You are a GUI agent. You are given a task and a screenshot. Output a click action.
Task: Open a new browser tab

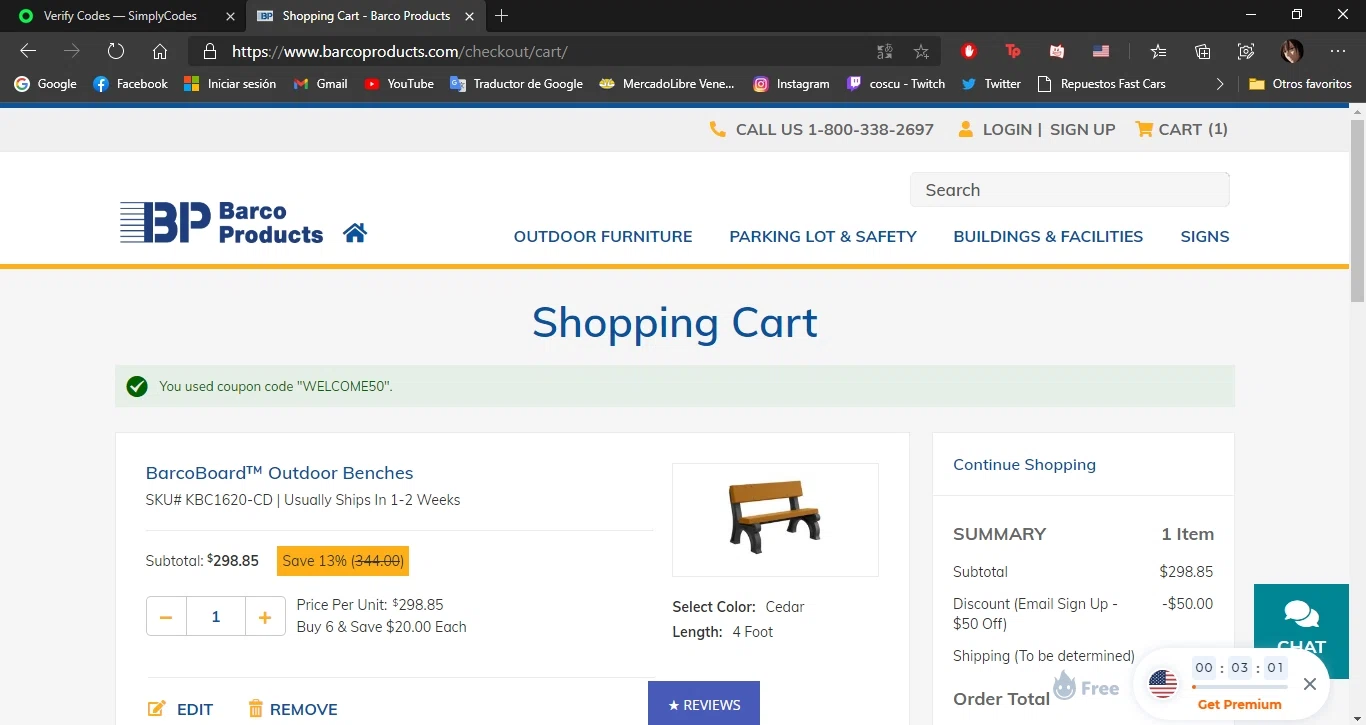pos(502,16)
